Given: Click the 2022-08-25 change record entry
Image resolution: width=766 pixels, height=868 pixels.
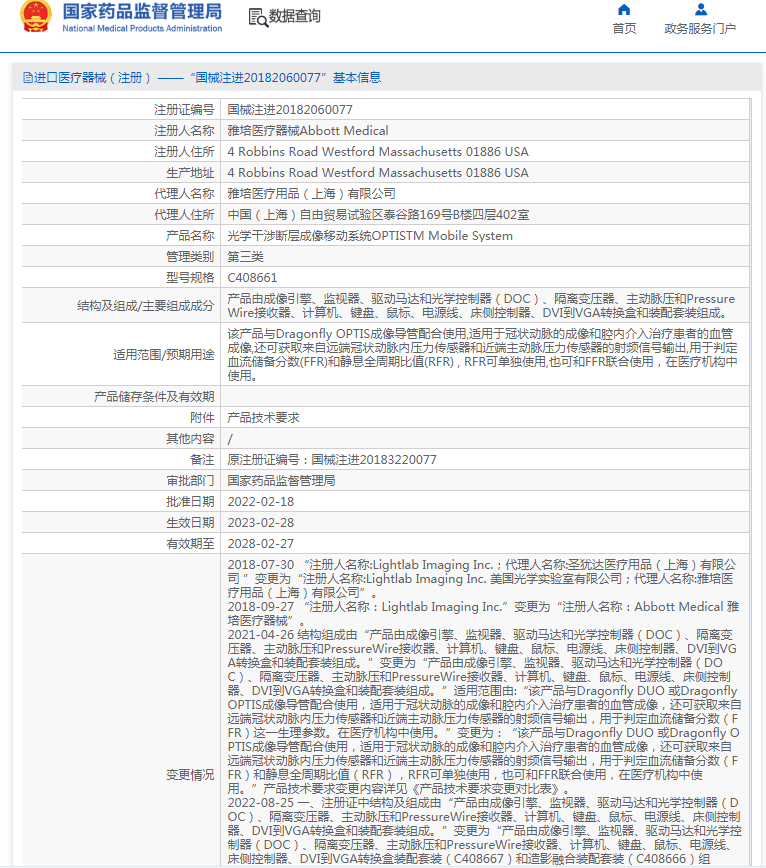Looking at the screenshot, I should [x=484, y=831].
